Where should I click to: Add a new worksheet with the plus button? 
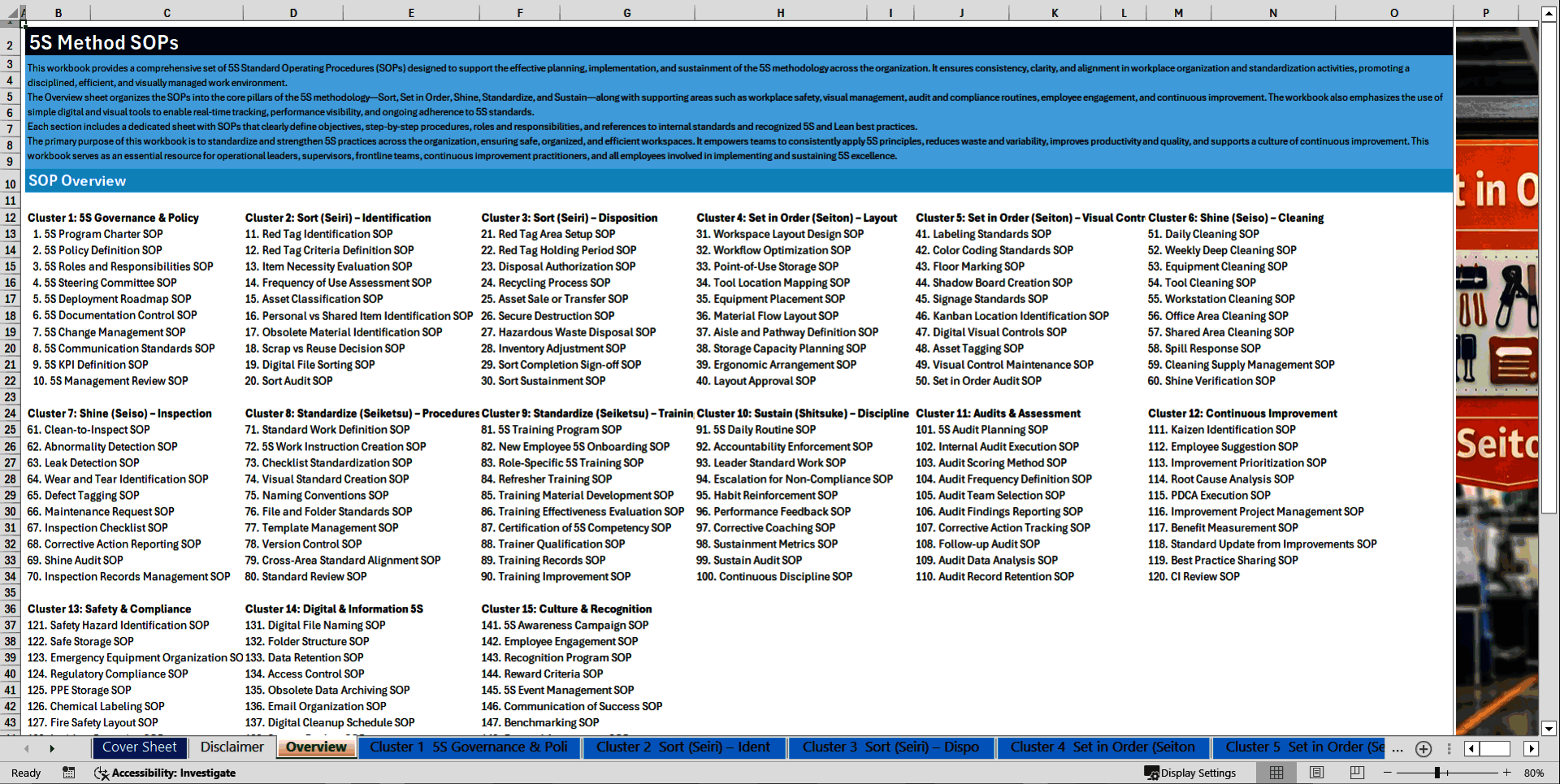tap(1423, 748)
